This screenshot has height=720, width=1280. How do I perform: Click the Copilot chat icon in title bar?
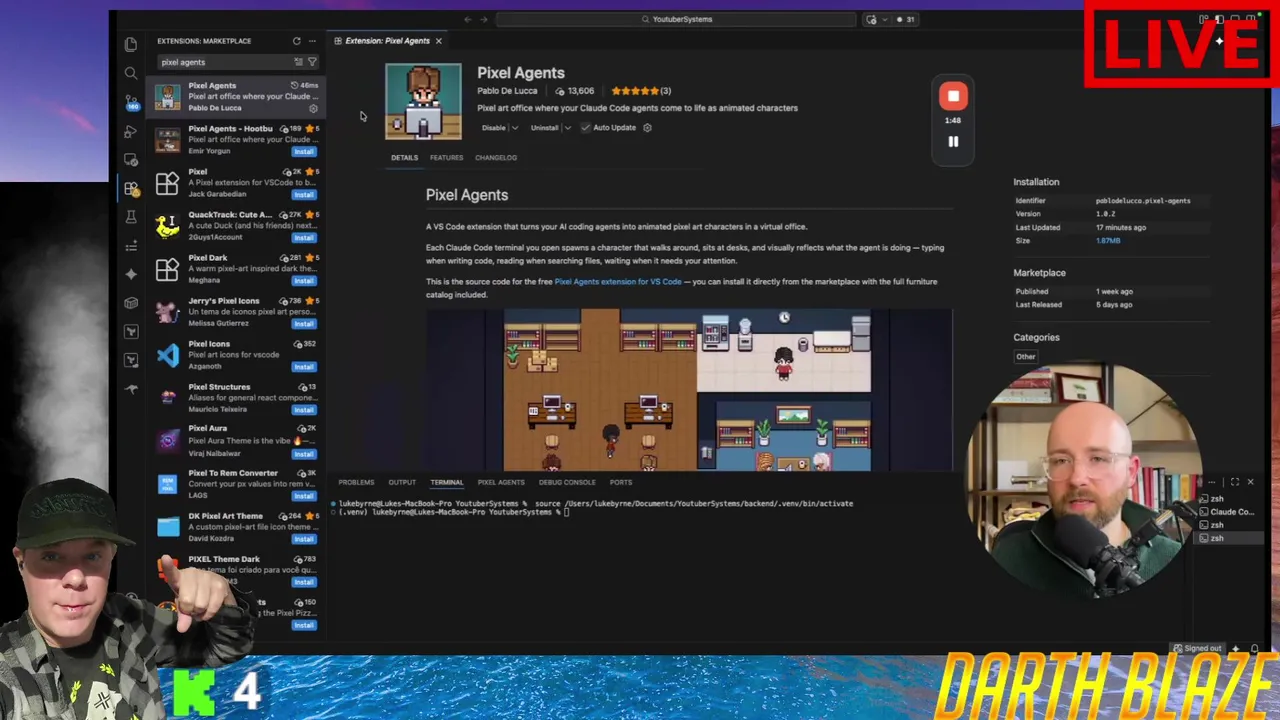[x=871, y=19]
